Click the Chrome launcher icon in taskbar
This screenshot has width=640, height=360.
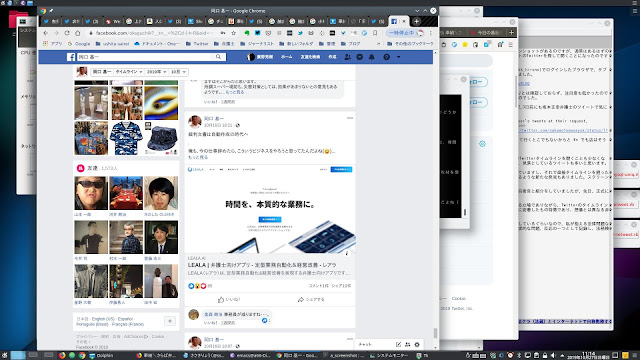(x=82, y=355)
